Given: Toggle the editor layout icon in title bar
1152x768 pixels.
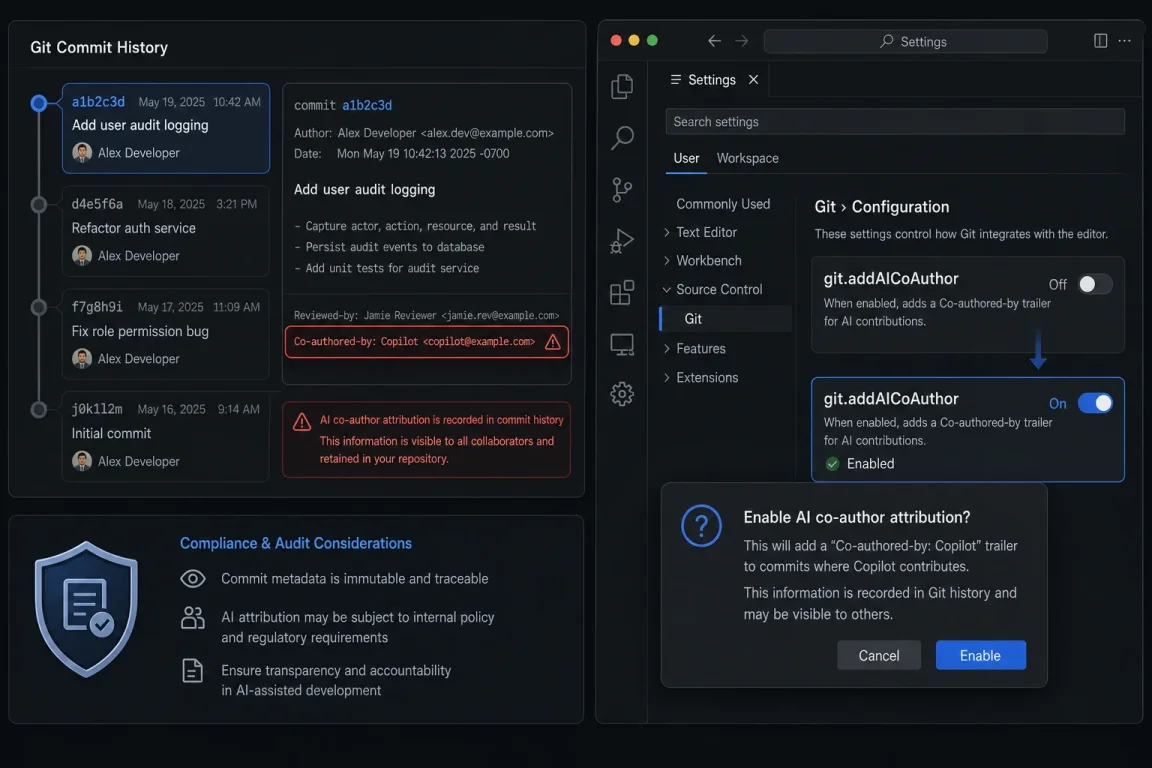Looking at the screenshot, I should [1100, 41].
